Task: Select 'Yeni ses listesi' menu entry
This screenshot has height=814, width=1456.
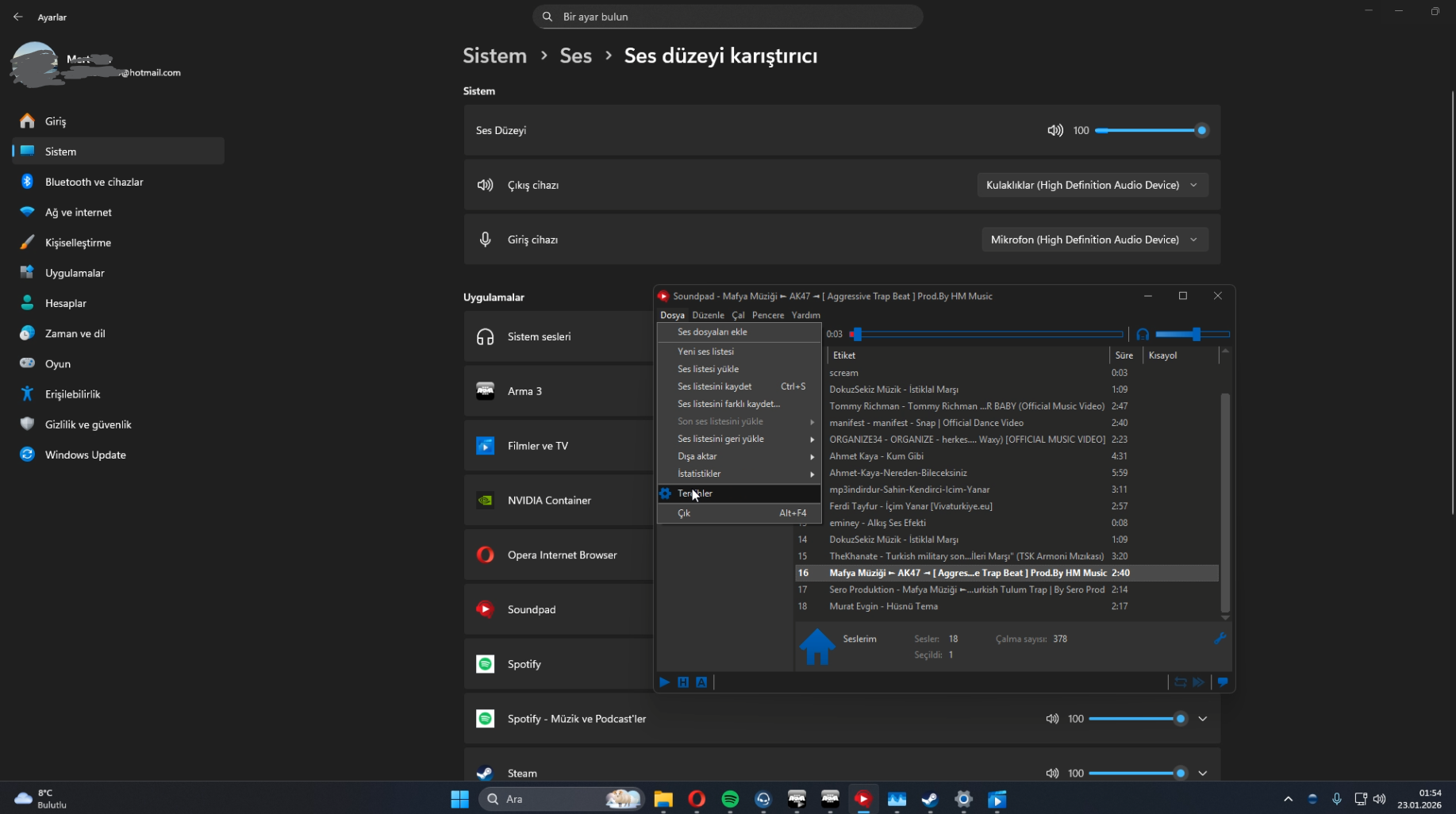Action: (739, 351)
